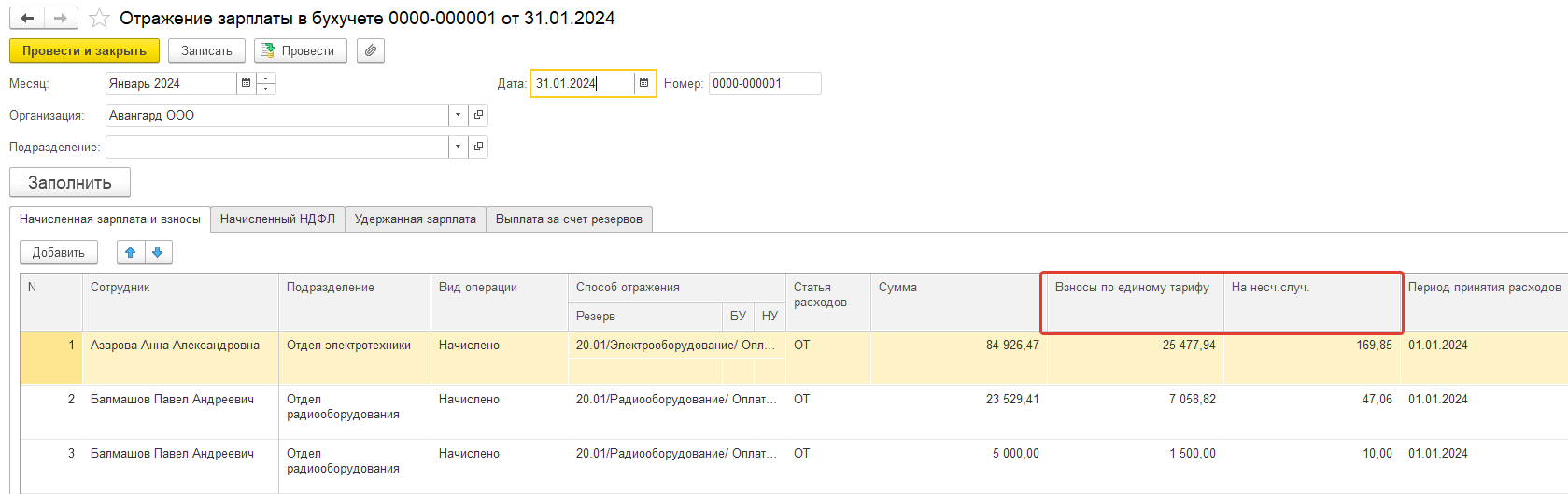
Task: Move row up with blue arrow
Action: click(x=131, y=252)
